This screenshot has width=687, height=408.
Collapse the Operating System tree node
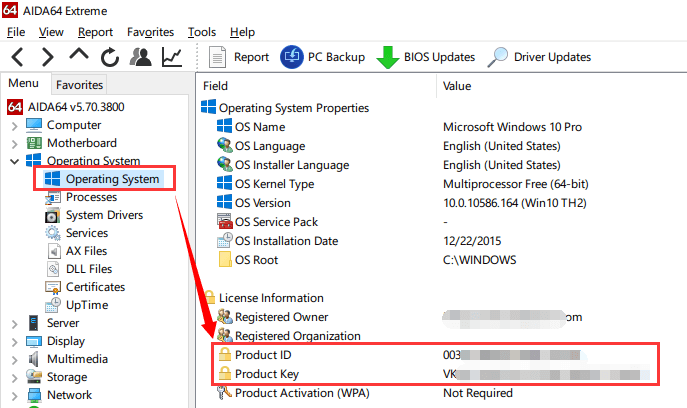pos(14,161)
